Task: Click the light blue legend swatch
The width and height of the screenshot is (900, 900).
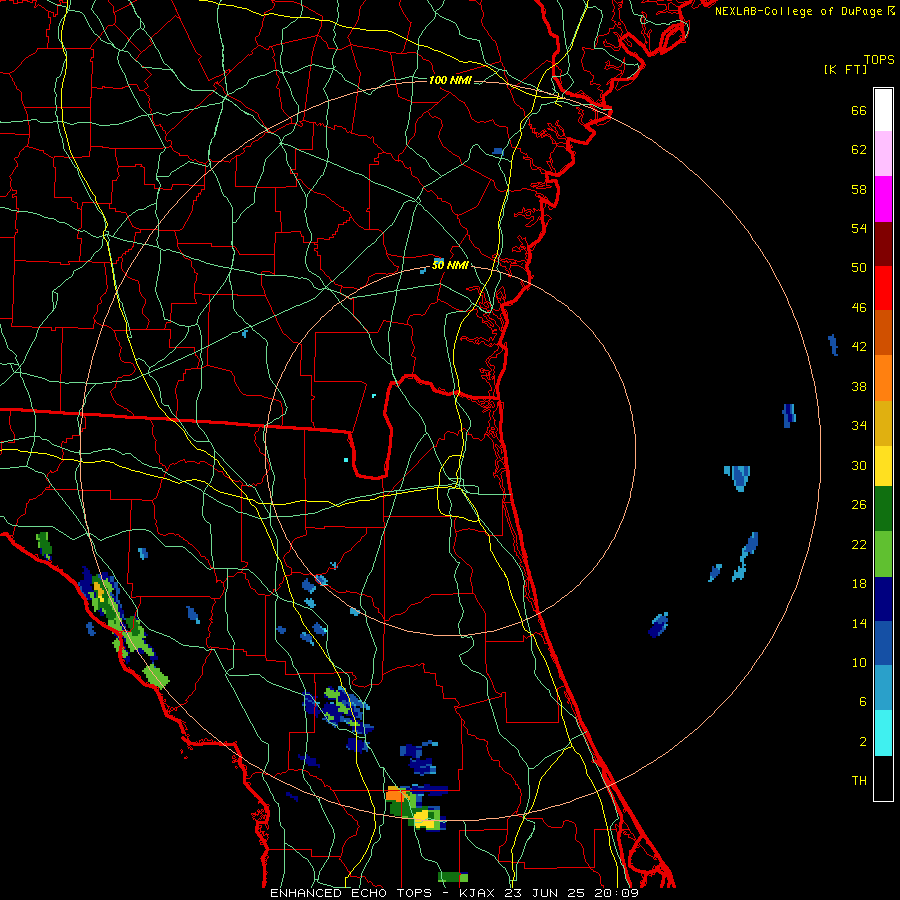Action: point(883,687)
